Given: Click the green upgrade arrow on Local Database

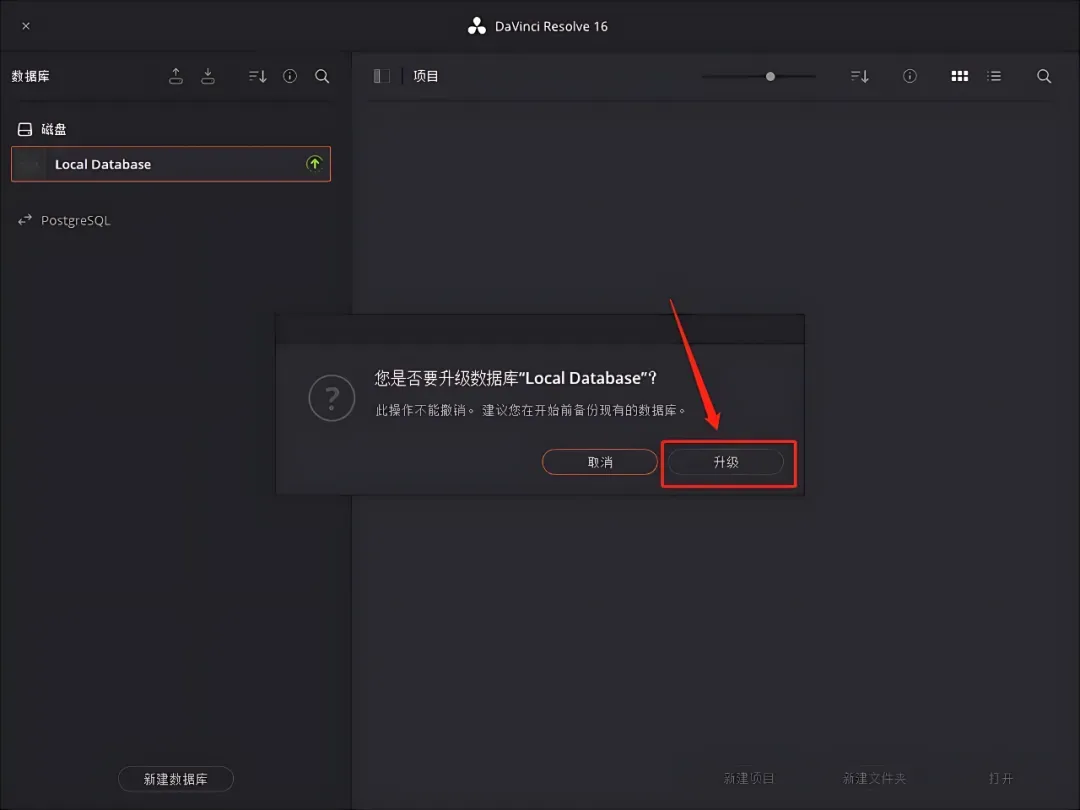Looking at the screenshot, I should (314, 163).
